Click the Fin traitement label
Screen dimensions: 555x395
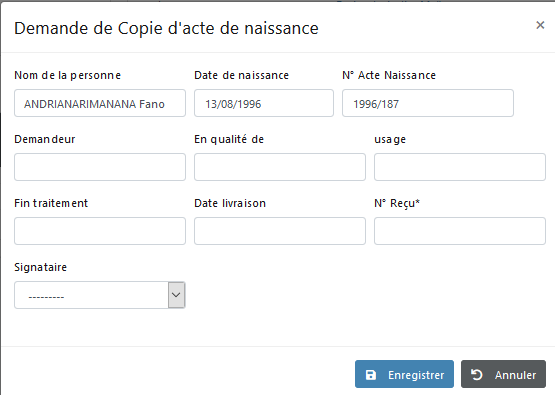tap(51, 203)
